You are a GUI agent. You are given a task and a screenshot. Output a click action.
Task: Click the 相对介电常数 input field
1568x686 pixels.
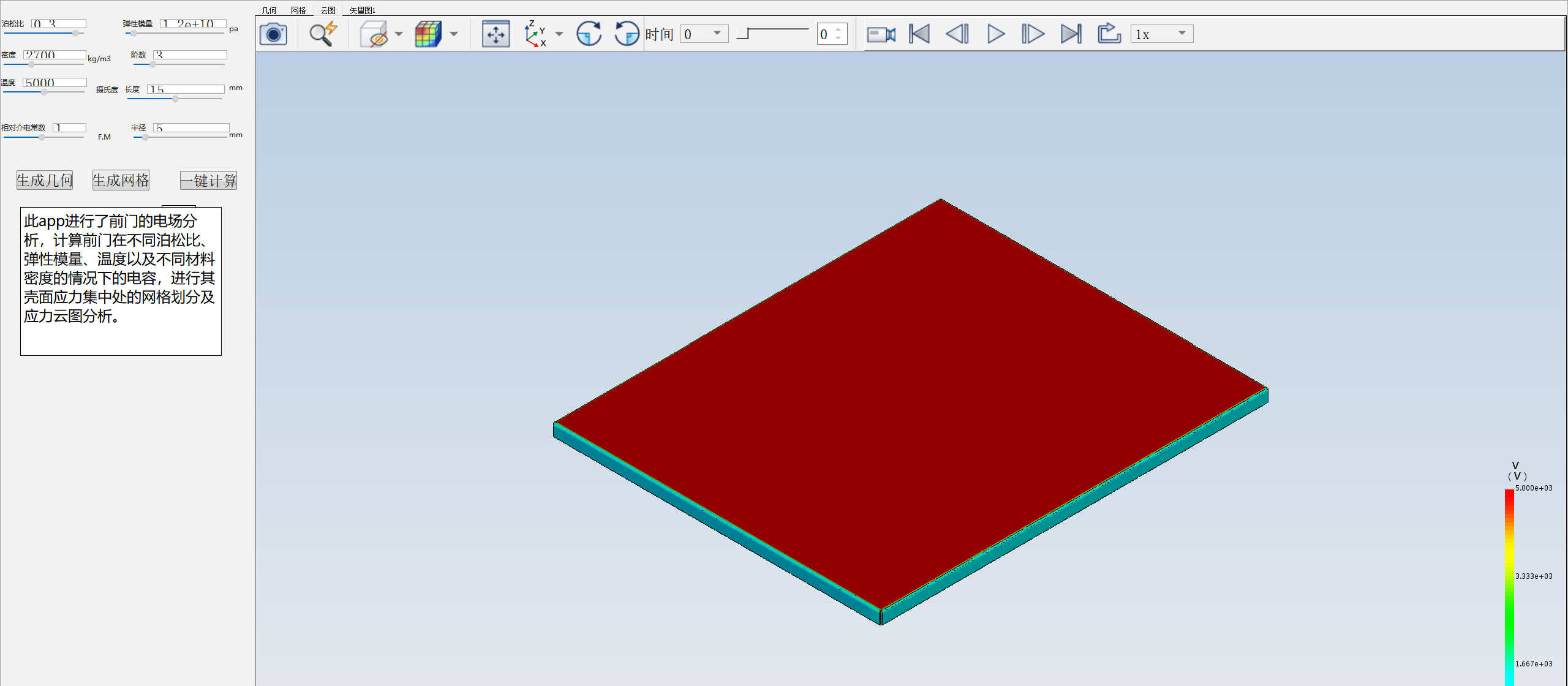click(69, 127)
